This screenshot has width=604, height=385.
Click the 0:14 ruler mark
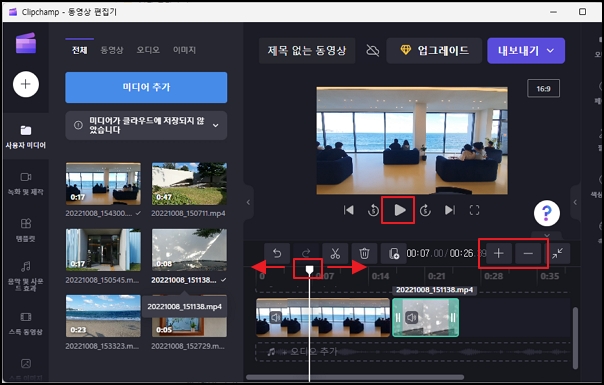[x=380, y=276]
